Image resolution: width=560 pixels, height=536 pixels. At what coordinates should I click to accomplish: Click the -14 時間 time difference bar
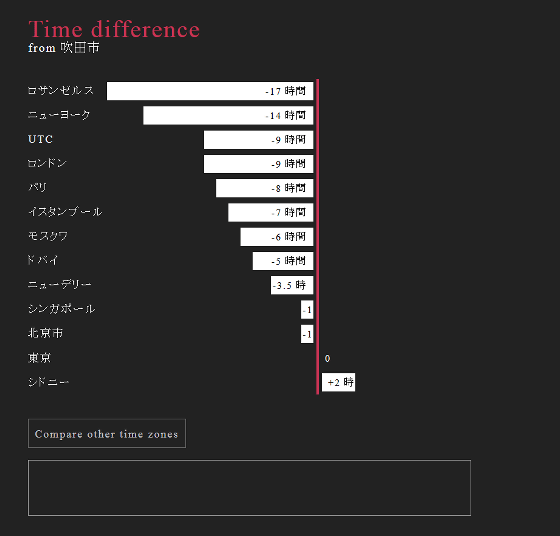tap(228, 115)
